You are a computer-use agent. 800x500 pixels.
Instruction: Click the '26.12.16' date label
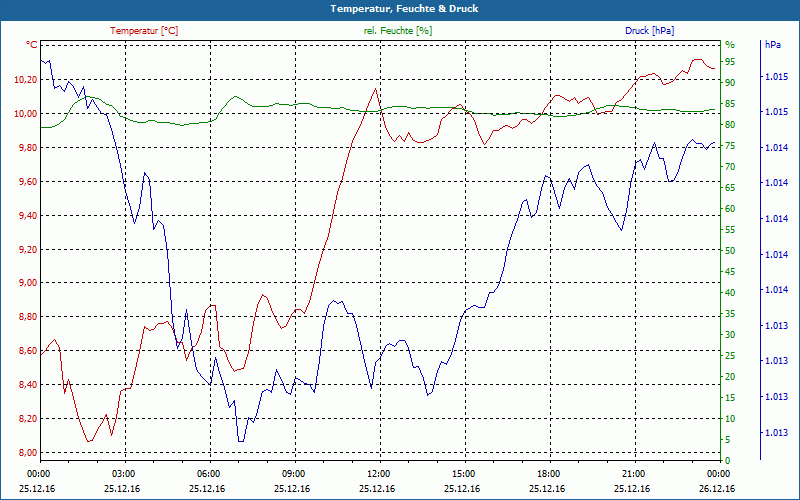pyautogui.click(x=718, y=488)
